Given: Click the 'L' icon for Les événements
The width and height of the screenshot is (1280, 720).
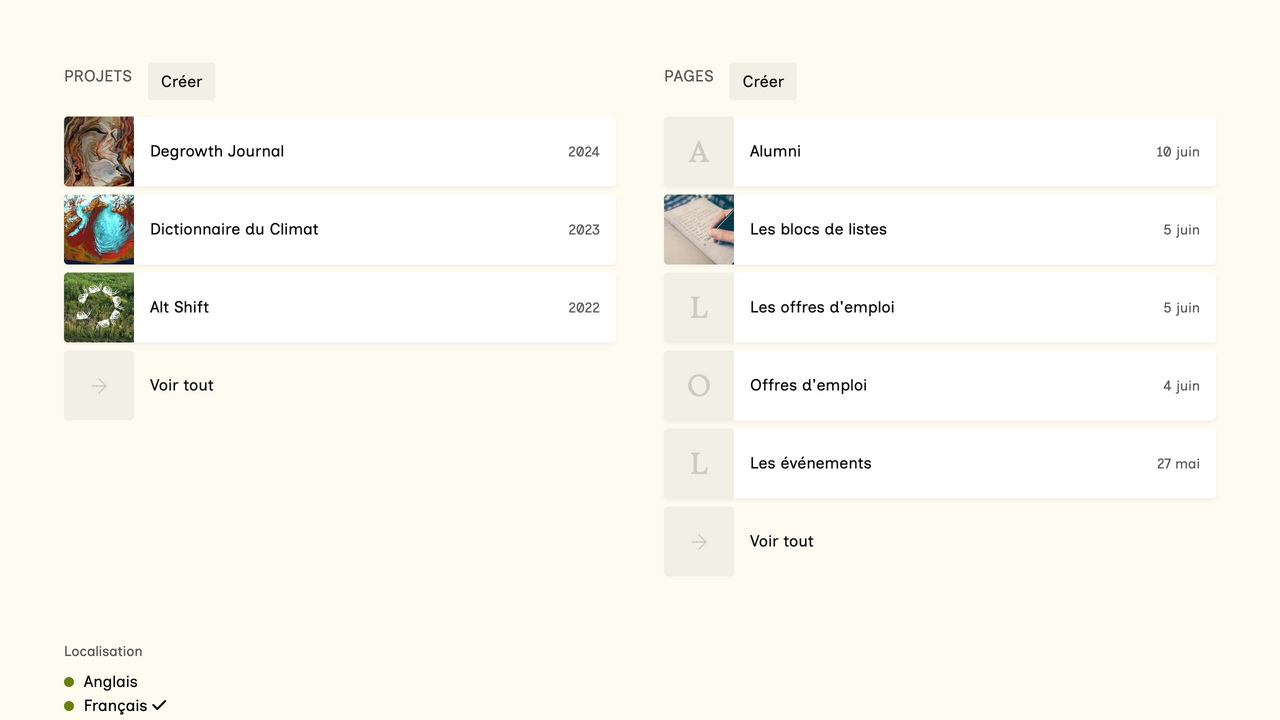Looking at the screenshot, I should pos(699,463).
